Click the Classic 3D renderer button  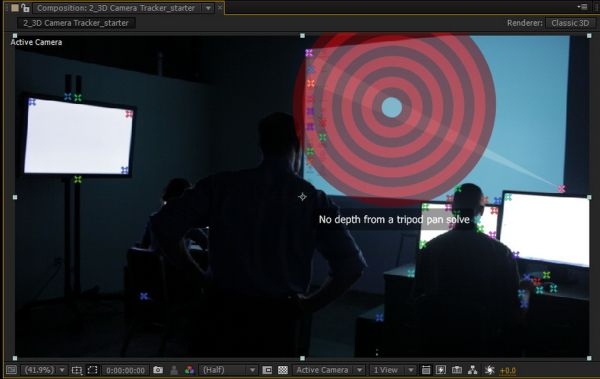coord(570,23)
